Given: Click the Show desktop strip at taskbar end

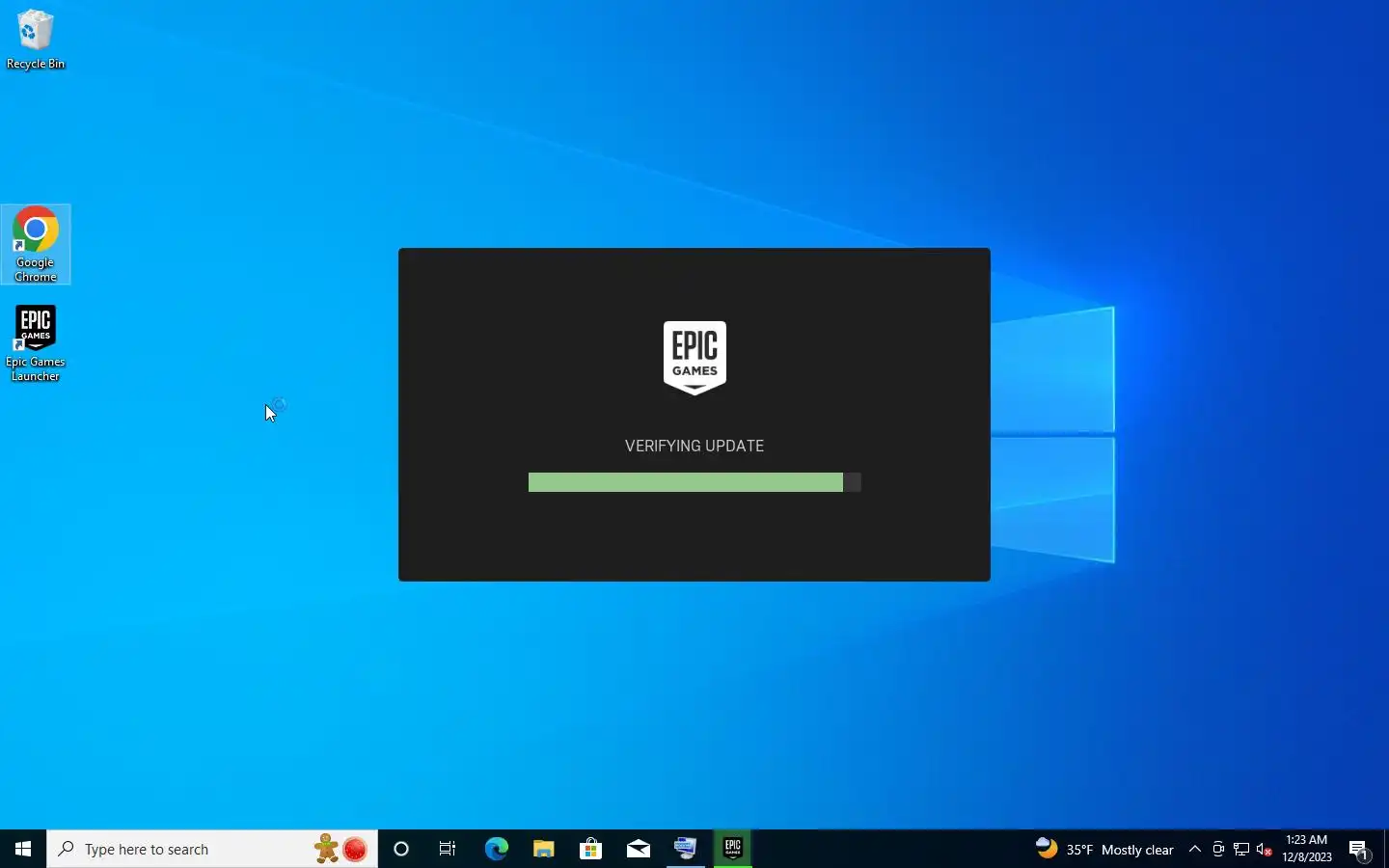Looking at the screenshot, I should (1386, 849).
